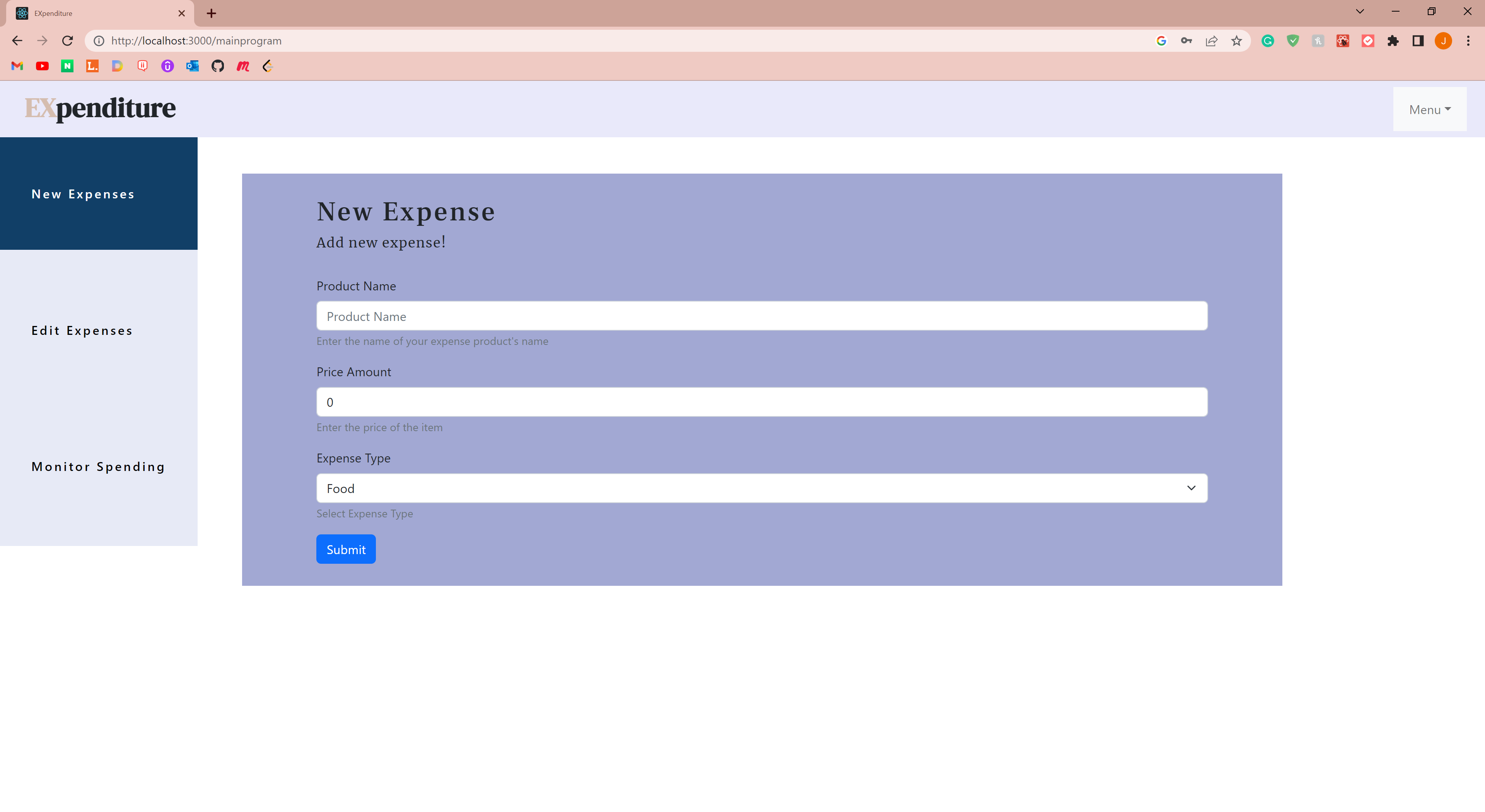Click the share this page icon
This screenshot has height=812, width=1485.
click(x=1211, y=41)
